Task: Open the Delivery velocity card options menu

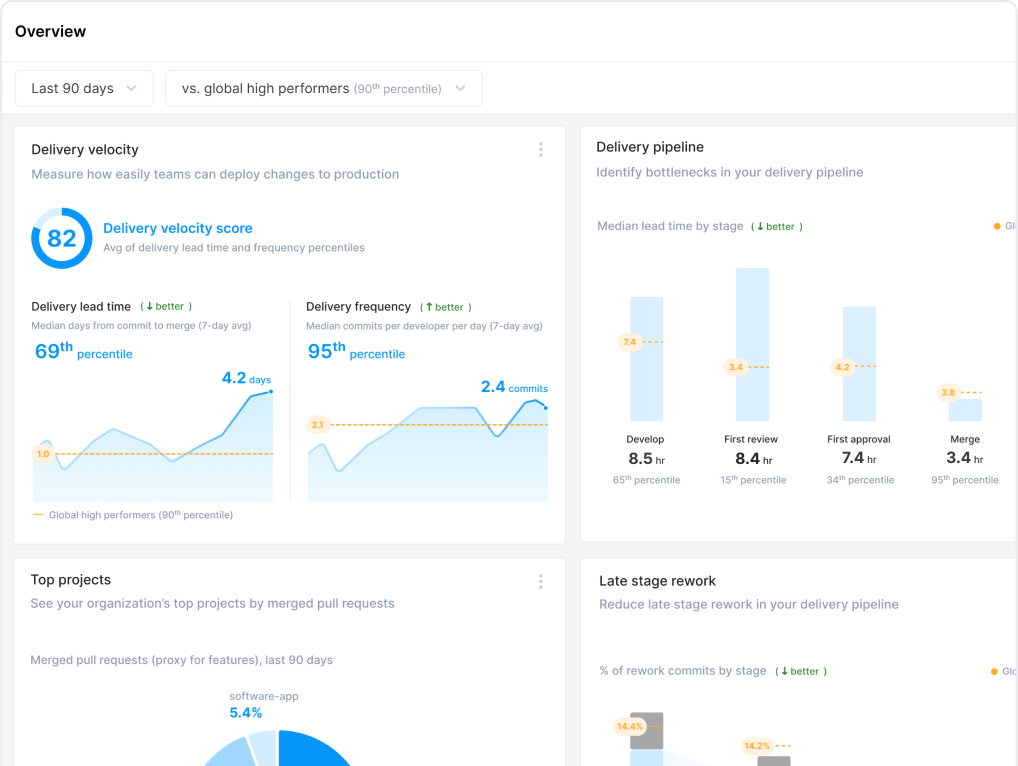Action: point(540,149)
